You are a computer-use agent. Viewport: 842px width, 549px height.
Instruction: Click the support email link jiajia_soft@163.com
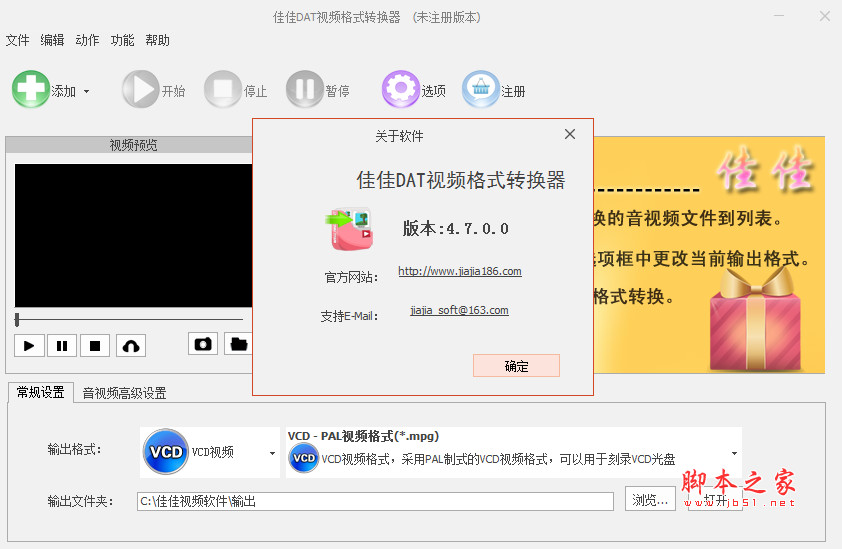tap(459, 310)
